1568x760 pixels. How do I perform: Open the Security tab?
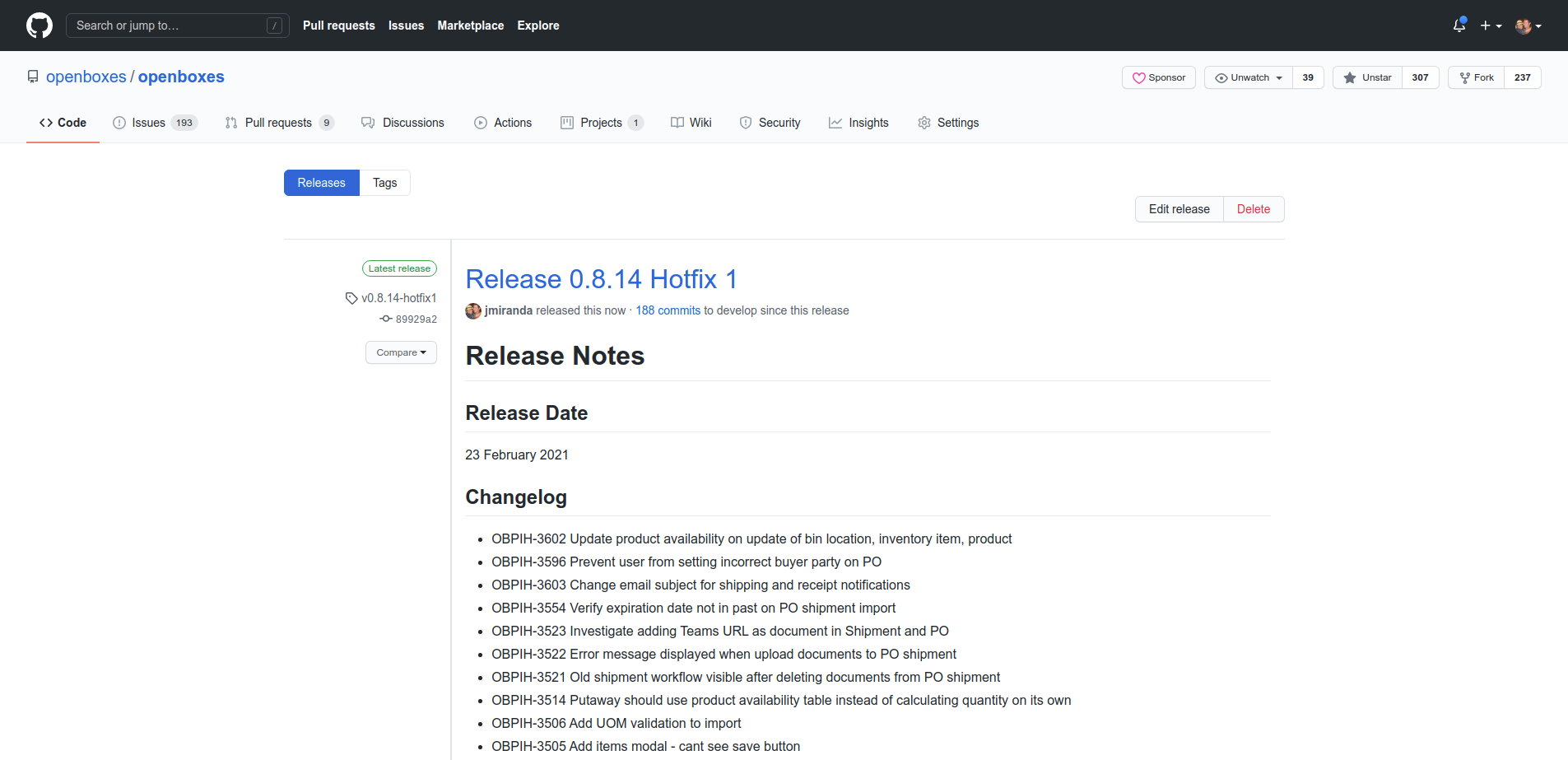770,123
